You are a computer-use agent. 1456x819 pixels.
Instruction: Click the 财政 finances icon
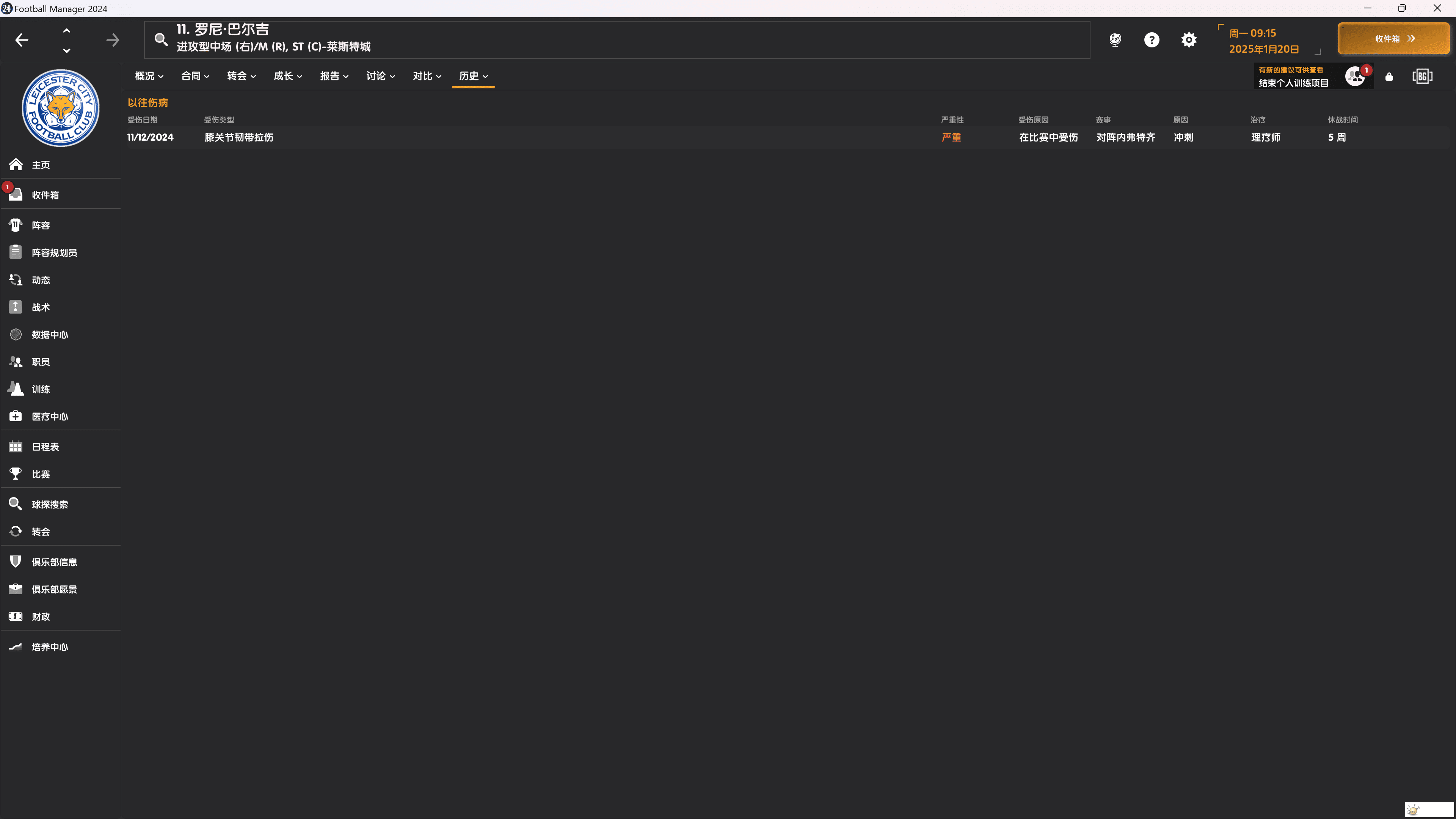15,616
